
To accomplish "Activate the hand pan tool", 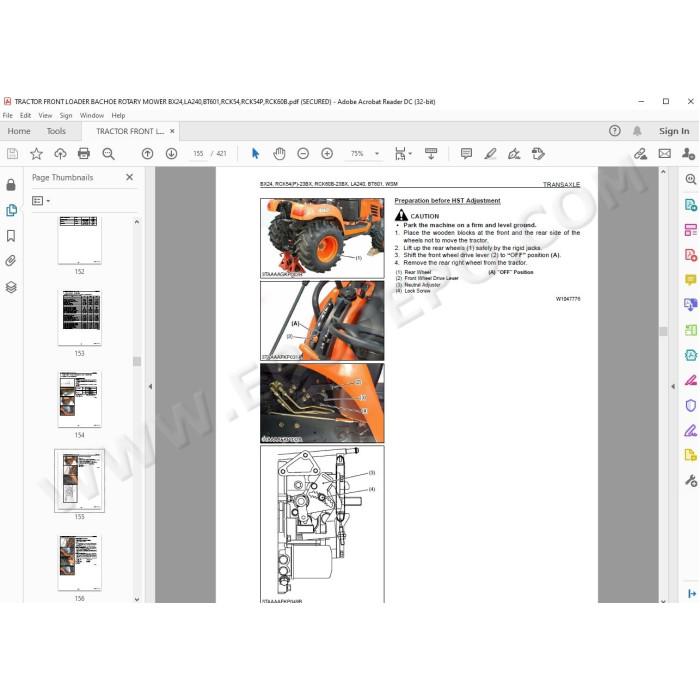I will [x=279, y=154].
